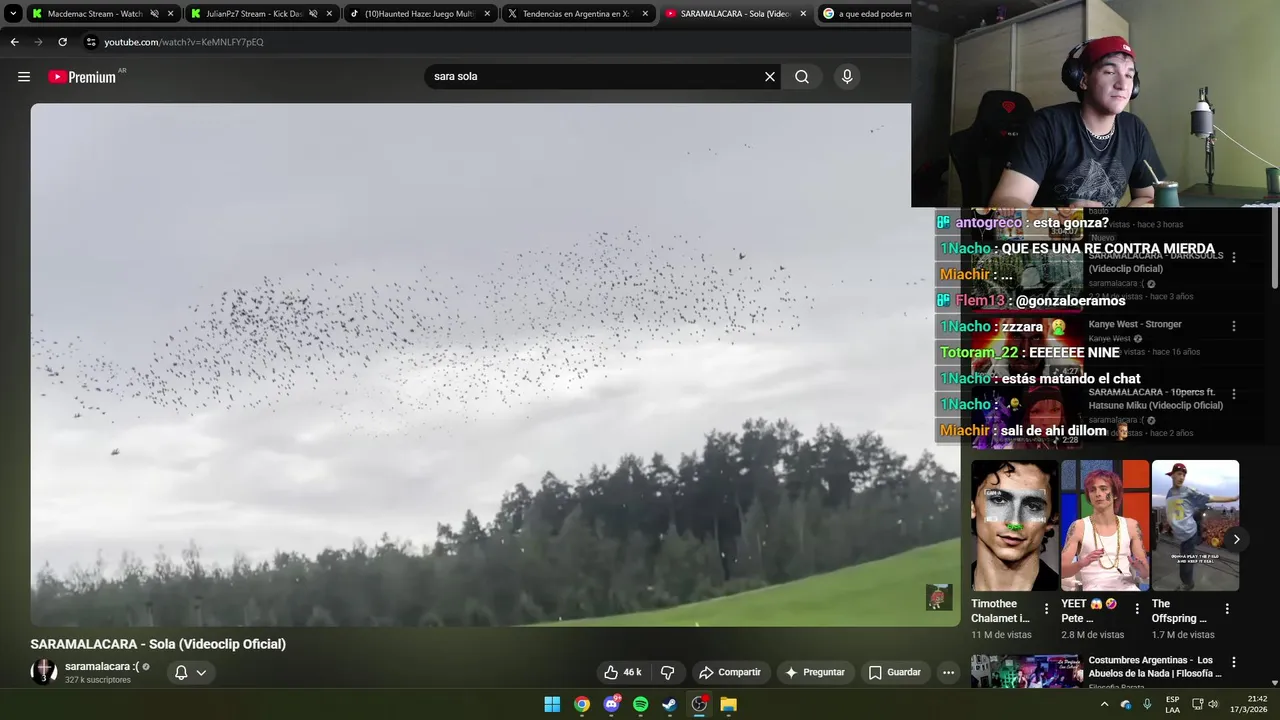The height and width of the screenshot is (720, 1280).
Task: Open Spotify from the taskbar
Action: pos(641,704)
